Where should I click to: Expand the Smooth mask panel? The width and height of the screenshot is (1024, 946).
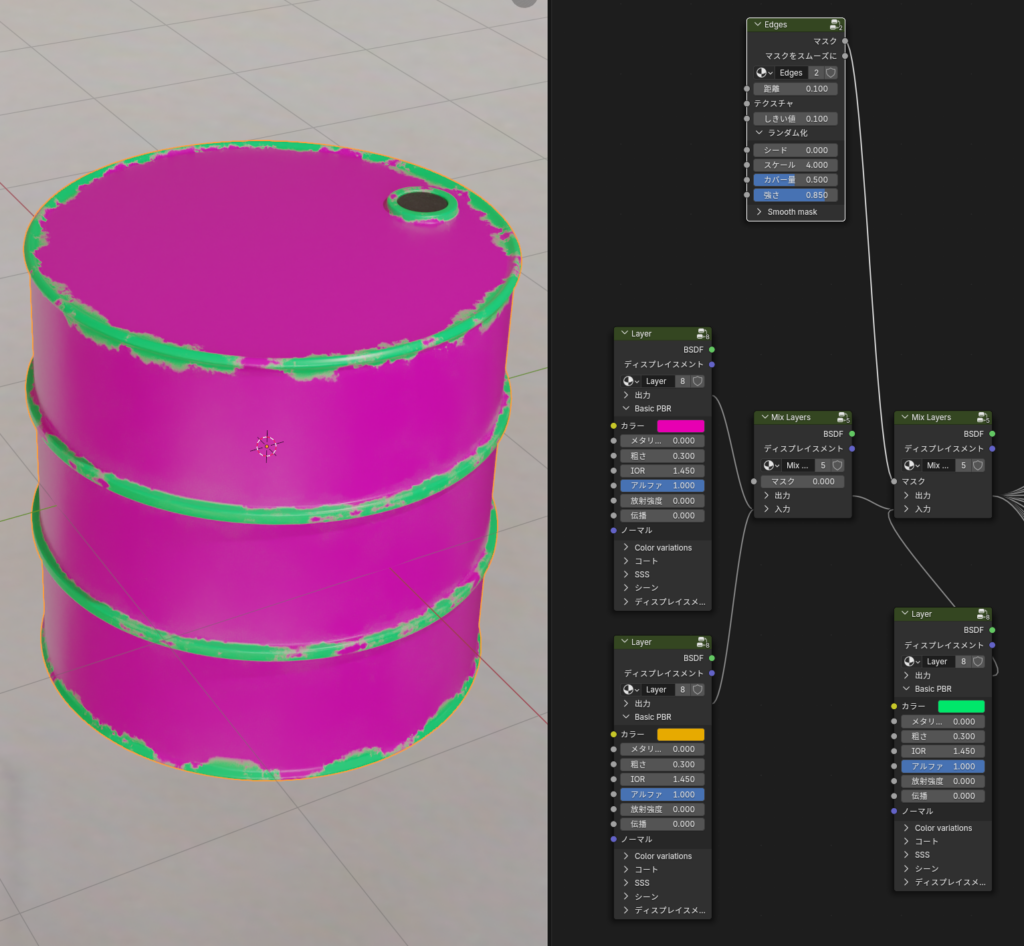(759, 212)
